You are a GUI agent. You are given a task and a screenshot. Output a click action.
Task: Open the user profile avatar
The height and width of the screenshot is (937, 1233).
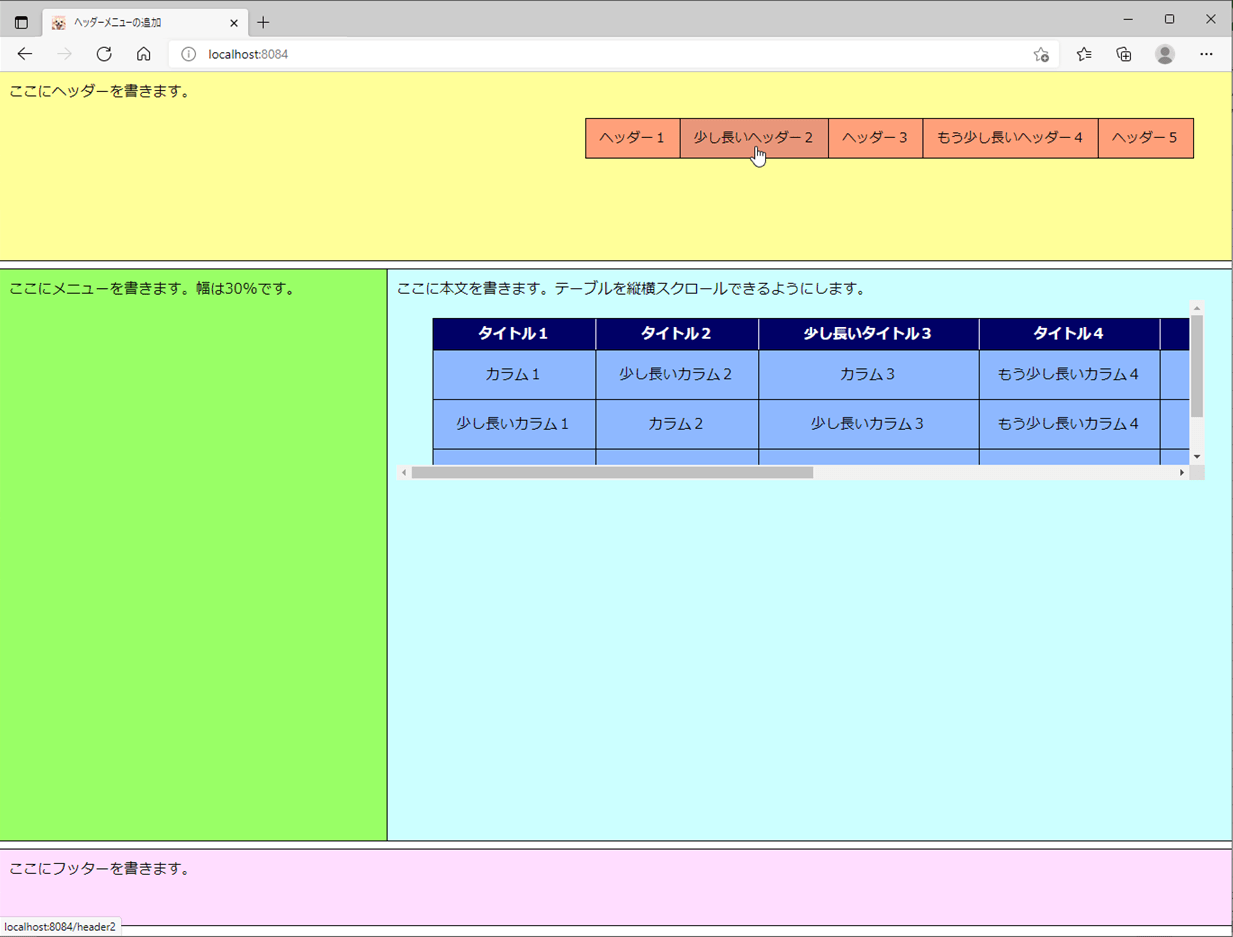pos(1164,54)
